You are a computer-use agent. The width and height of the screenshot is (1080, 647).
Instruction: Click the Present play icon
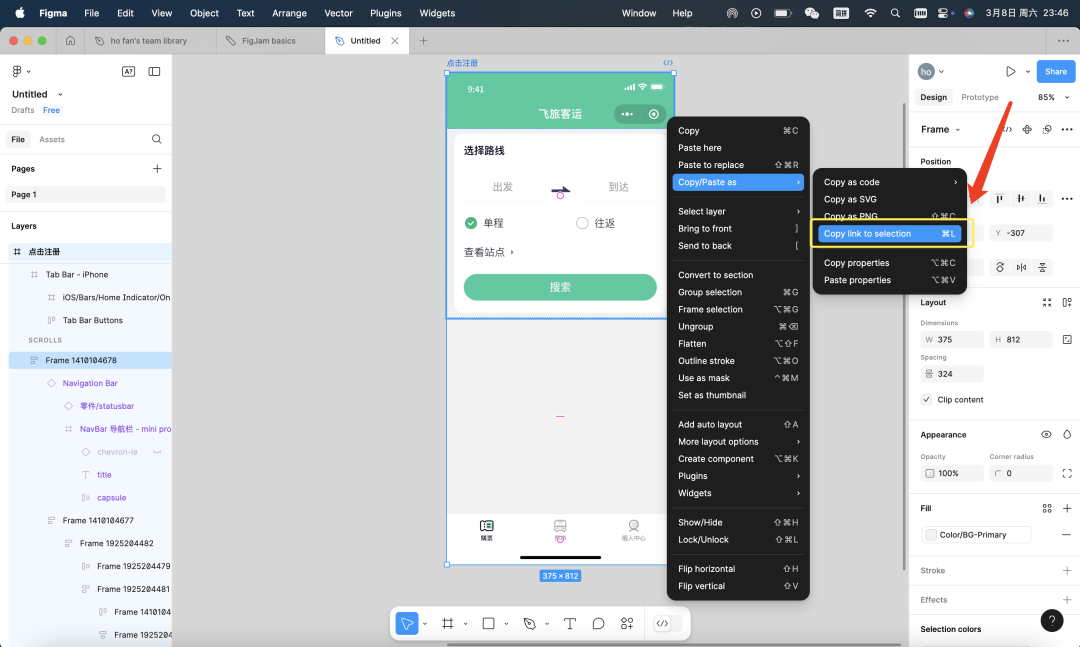pyautogui.click(x=1010, y=72)
